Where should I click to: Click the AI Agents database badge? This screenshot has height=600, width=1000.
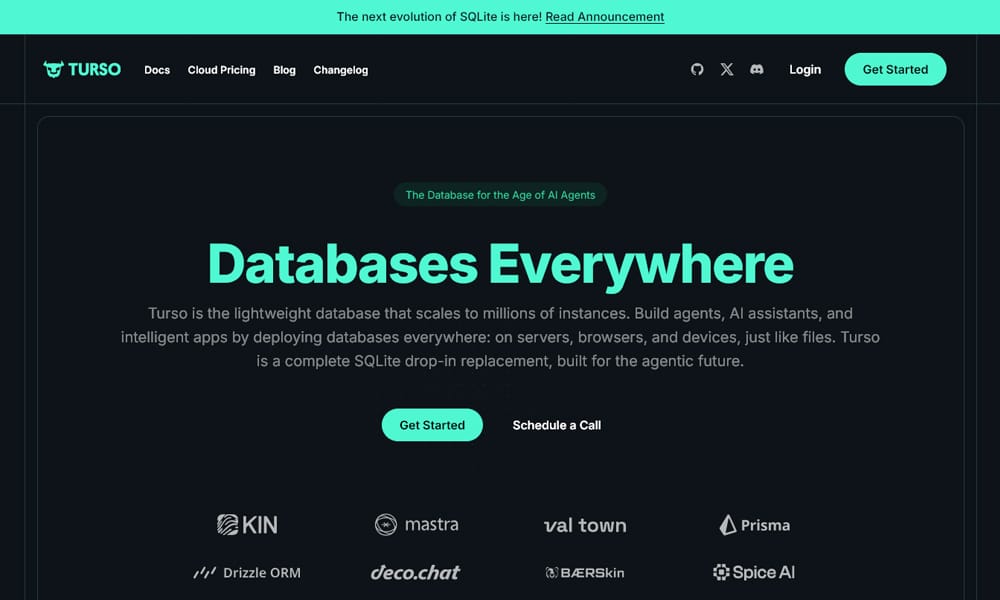500,194
